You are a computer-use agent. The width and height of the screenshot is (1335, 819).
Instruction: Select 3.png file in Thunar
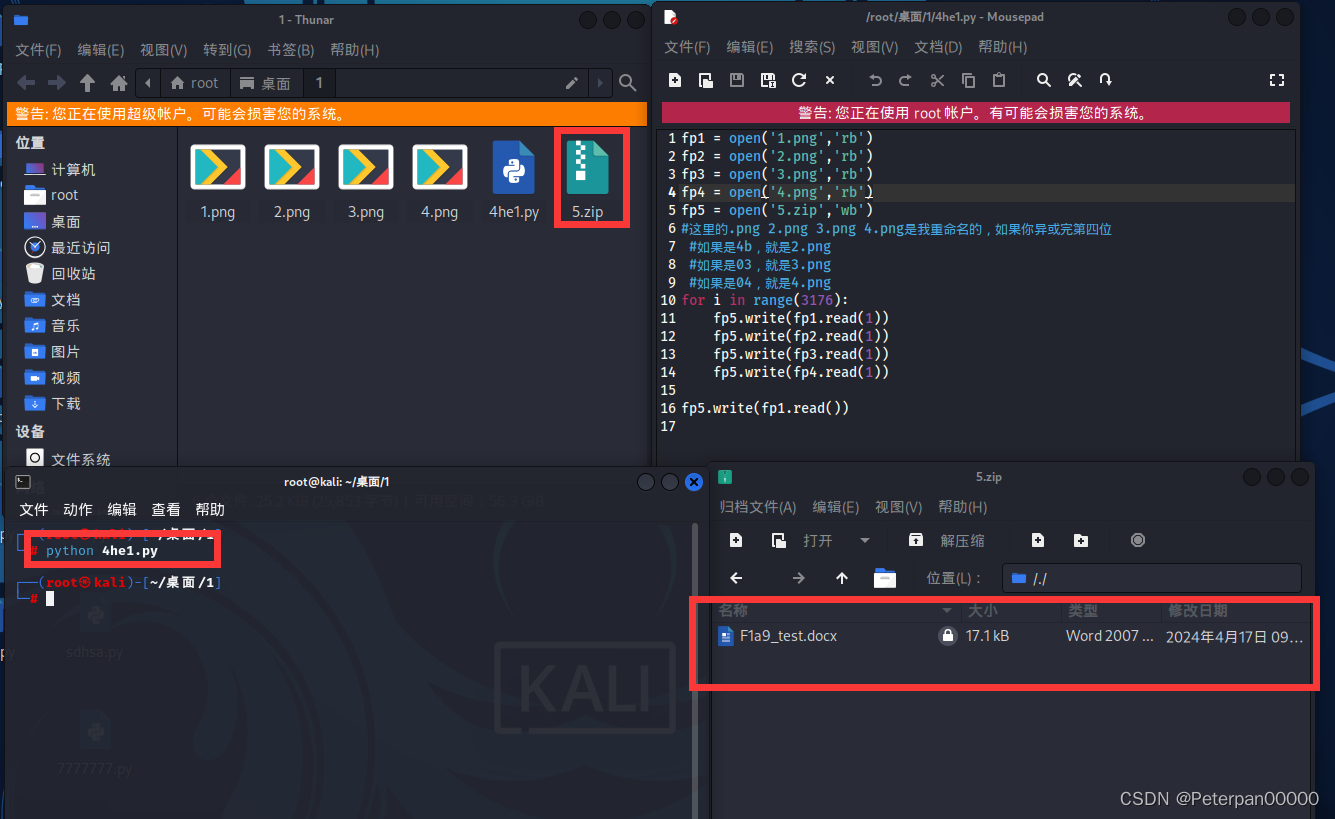(x=366, y=181)
